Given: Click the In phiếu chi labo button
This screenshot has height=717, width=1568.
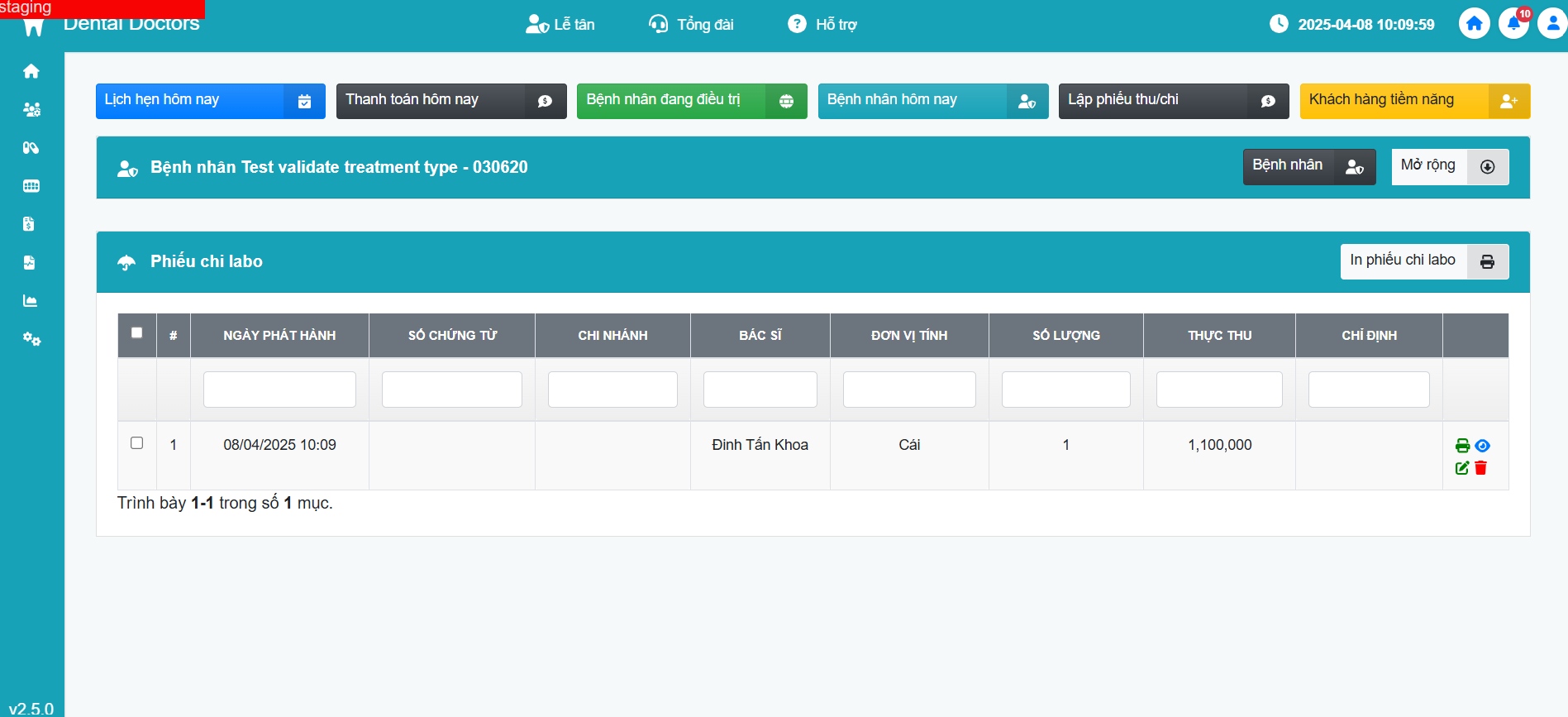Looking at the screenshot, I should pyautogui.click(x=1423, y=261).
